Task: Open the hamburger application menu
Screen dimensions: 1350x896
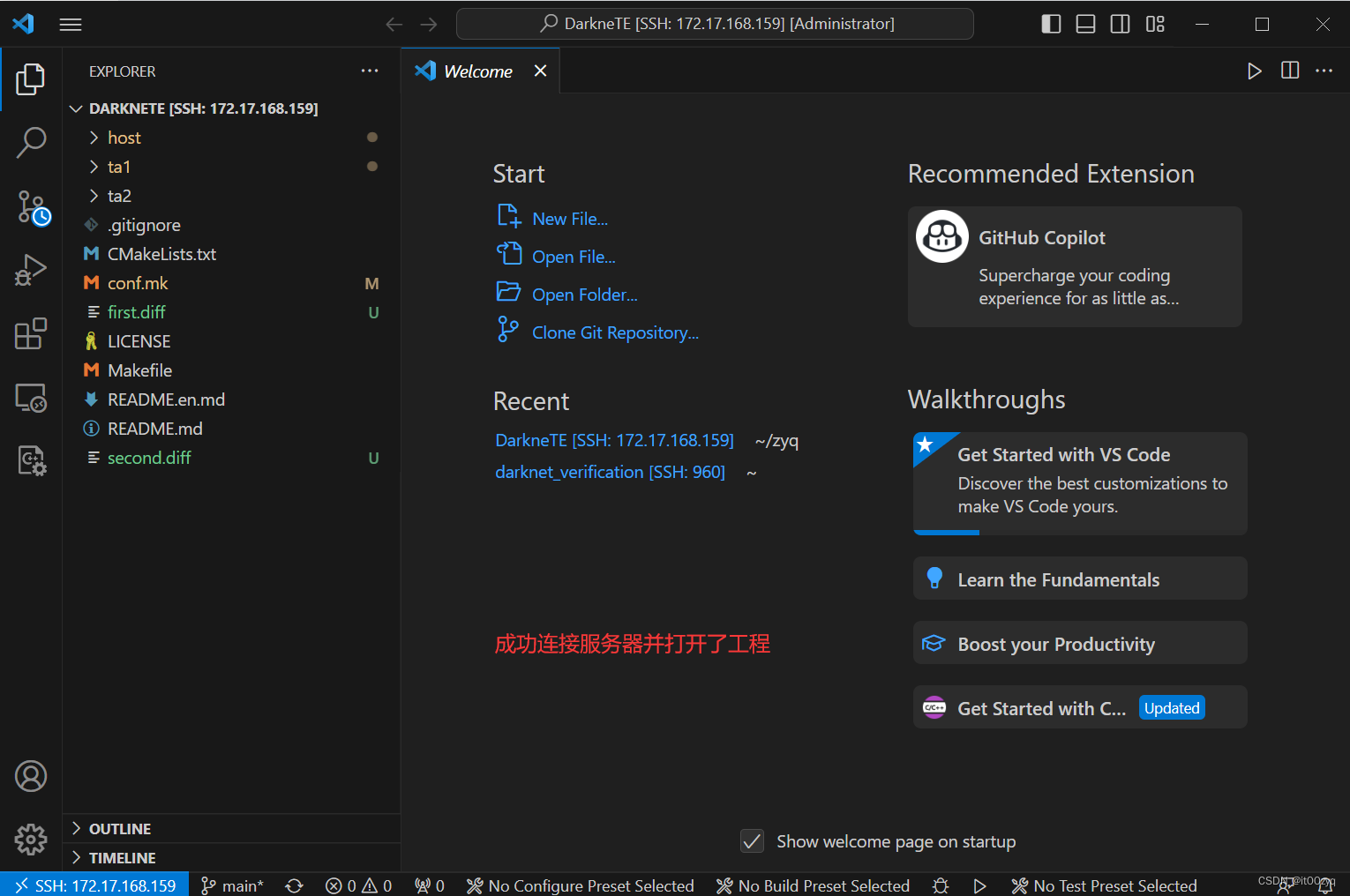Action: coord(71,25)
